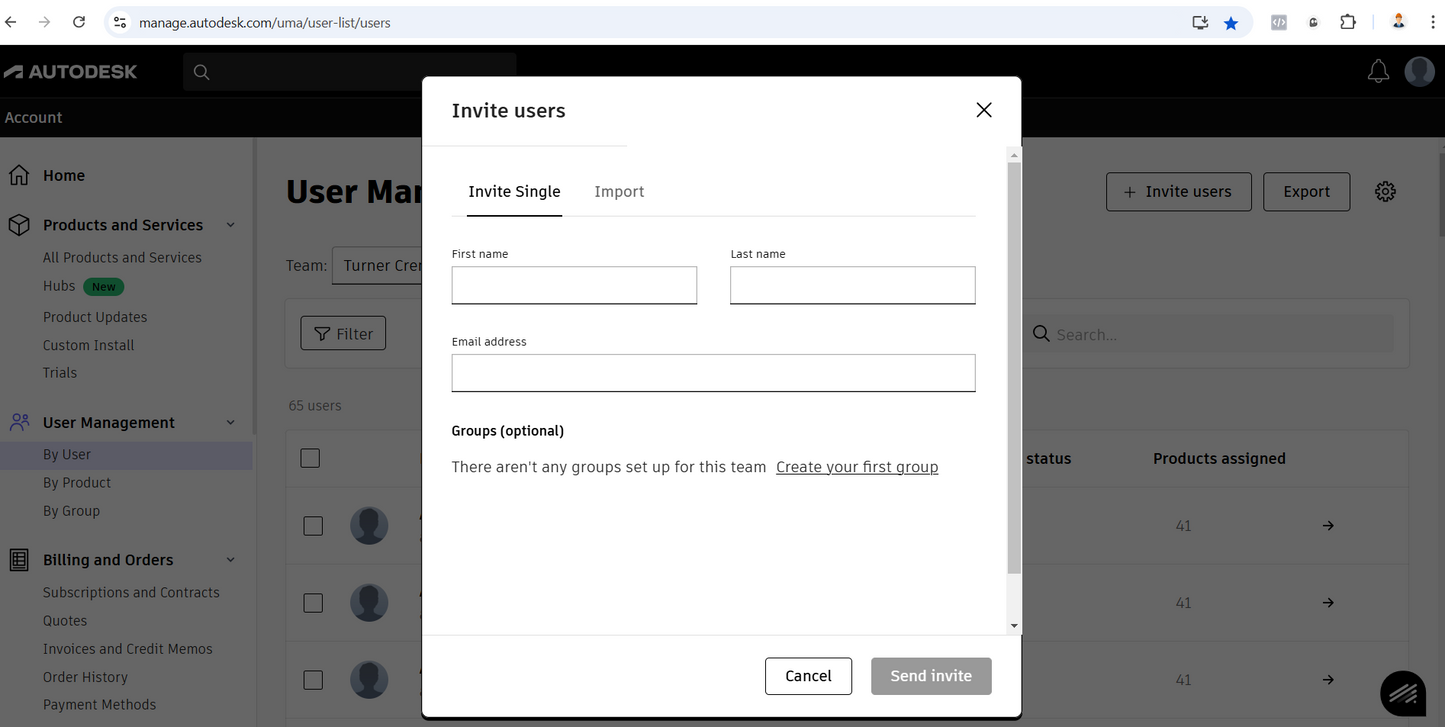The image size is (1445, 727).
Task: Click the Export button
Action: [1306, 192]
